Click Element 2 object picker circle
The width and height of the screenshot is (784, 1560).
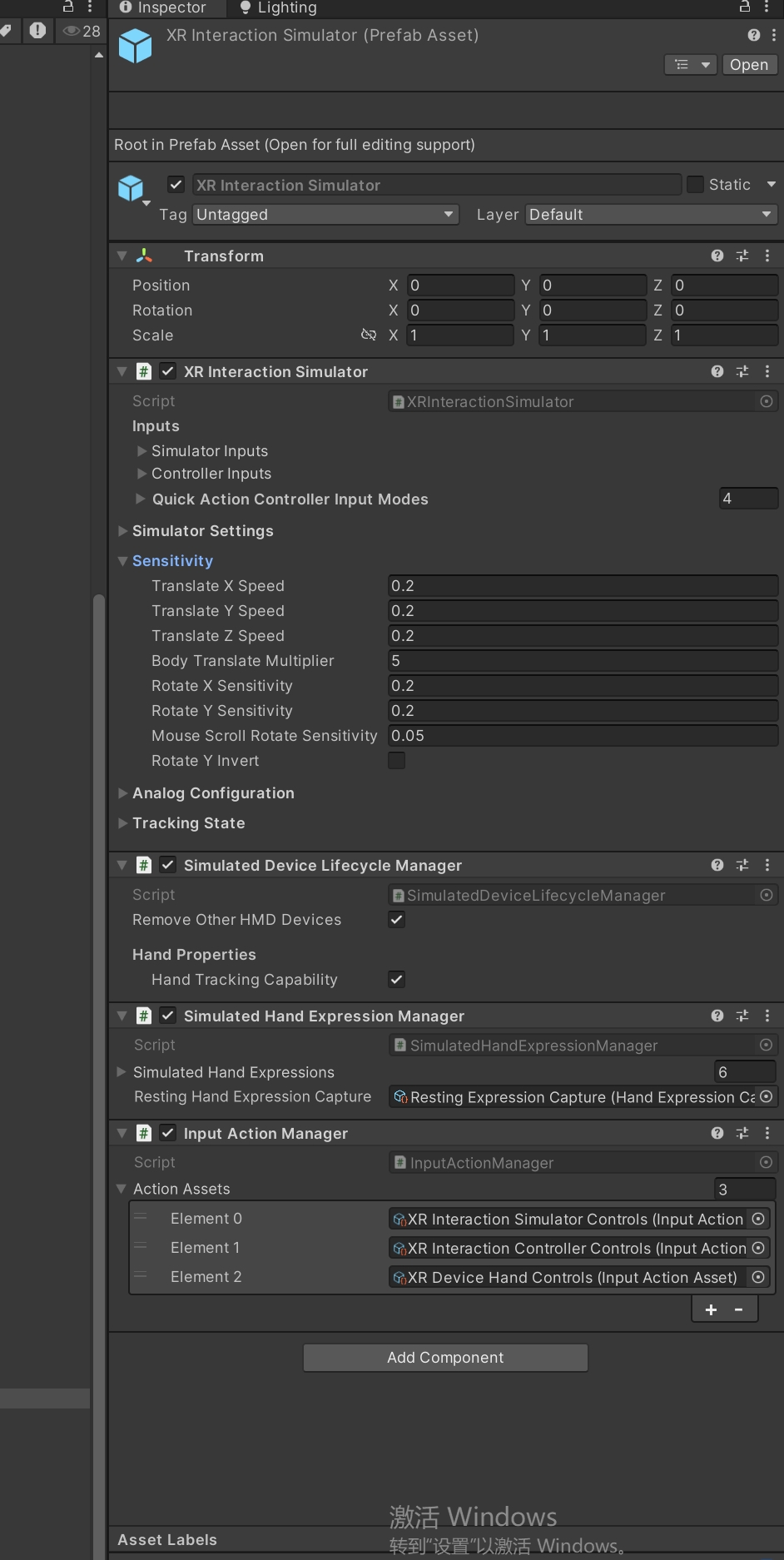coord(758,1277)
